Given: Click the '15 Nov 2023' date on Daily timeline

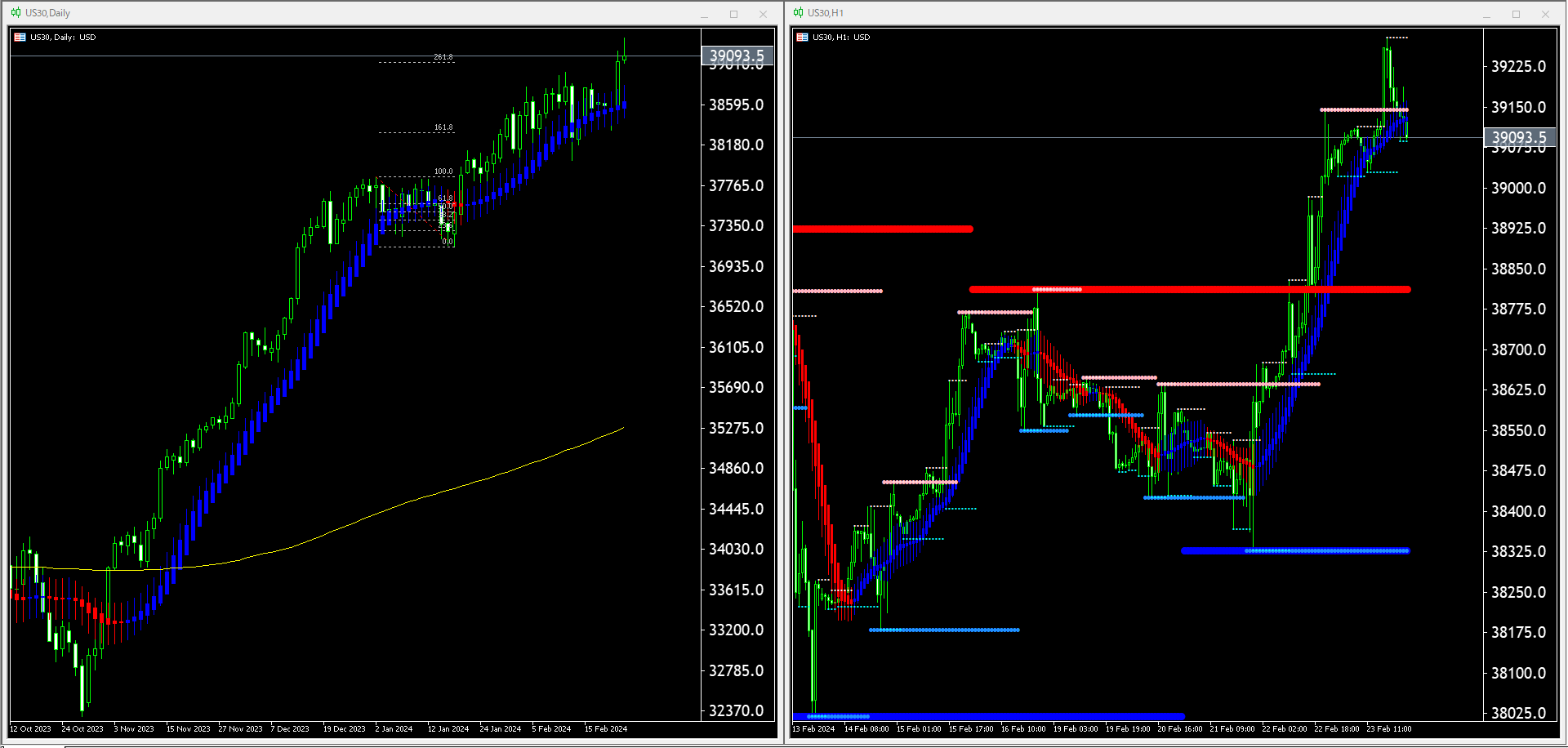Looking at the screenshot, I should point(189,729).
